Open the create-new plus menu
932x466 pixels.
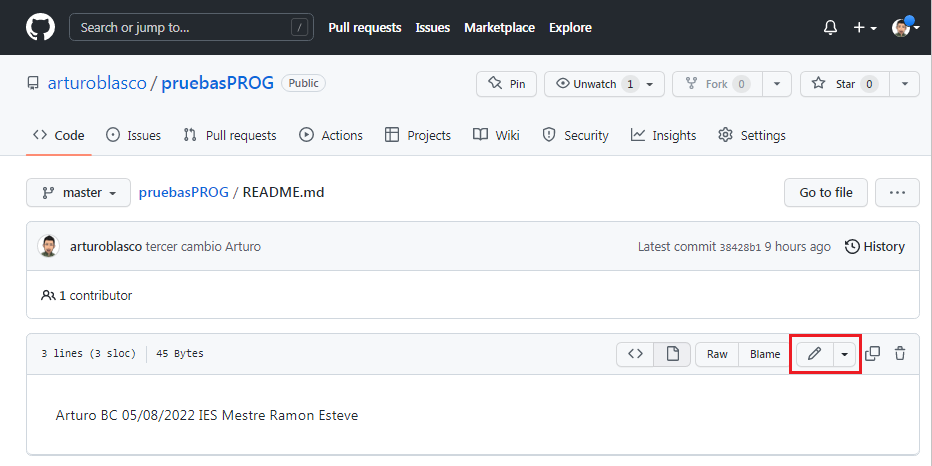click(865, 28)
